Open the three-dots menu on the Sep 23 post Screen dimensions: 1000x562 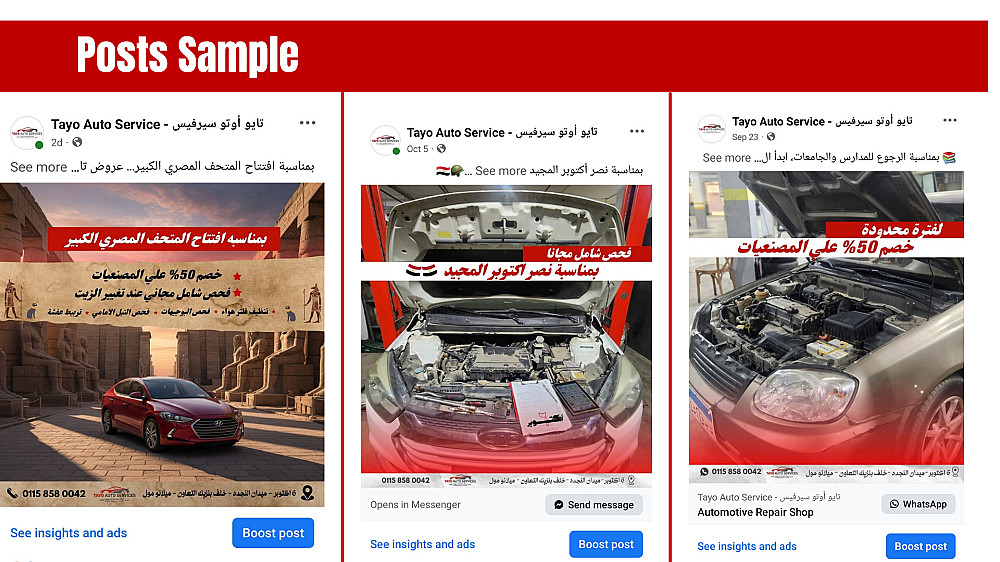(x=950, y=120)
